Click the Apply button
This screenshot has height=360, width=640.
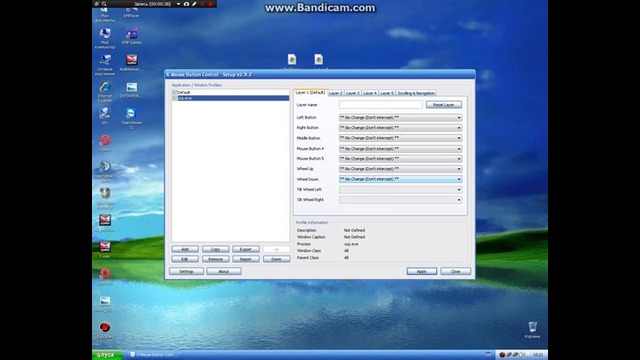[x=422, y=271]
